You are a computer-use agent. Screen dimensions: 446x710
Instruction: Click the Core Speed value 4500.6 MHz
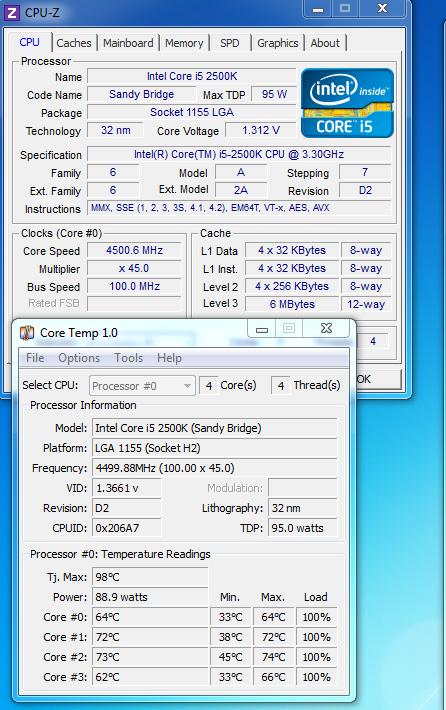tap(134, 251)
